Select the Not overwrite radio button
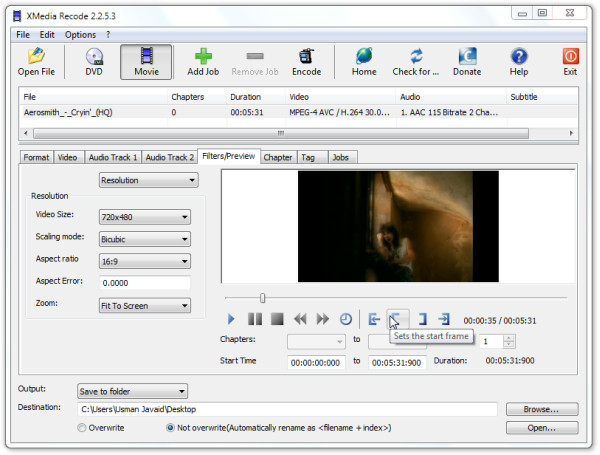 (x=170, y=427)
